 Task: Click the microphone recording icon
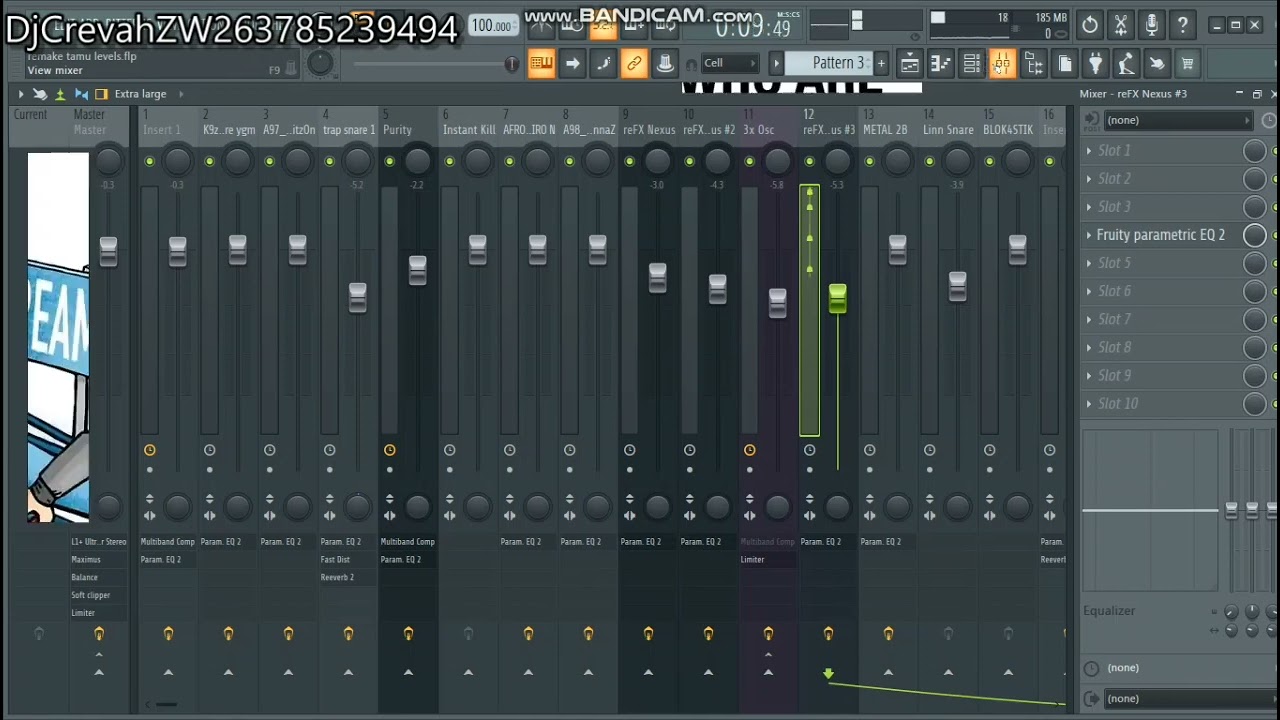1152,26
